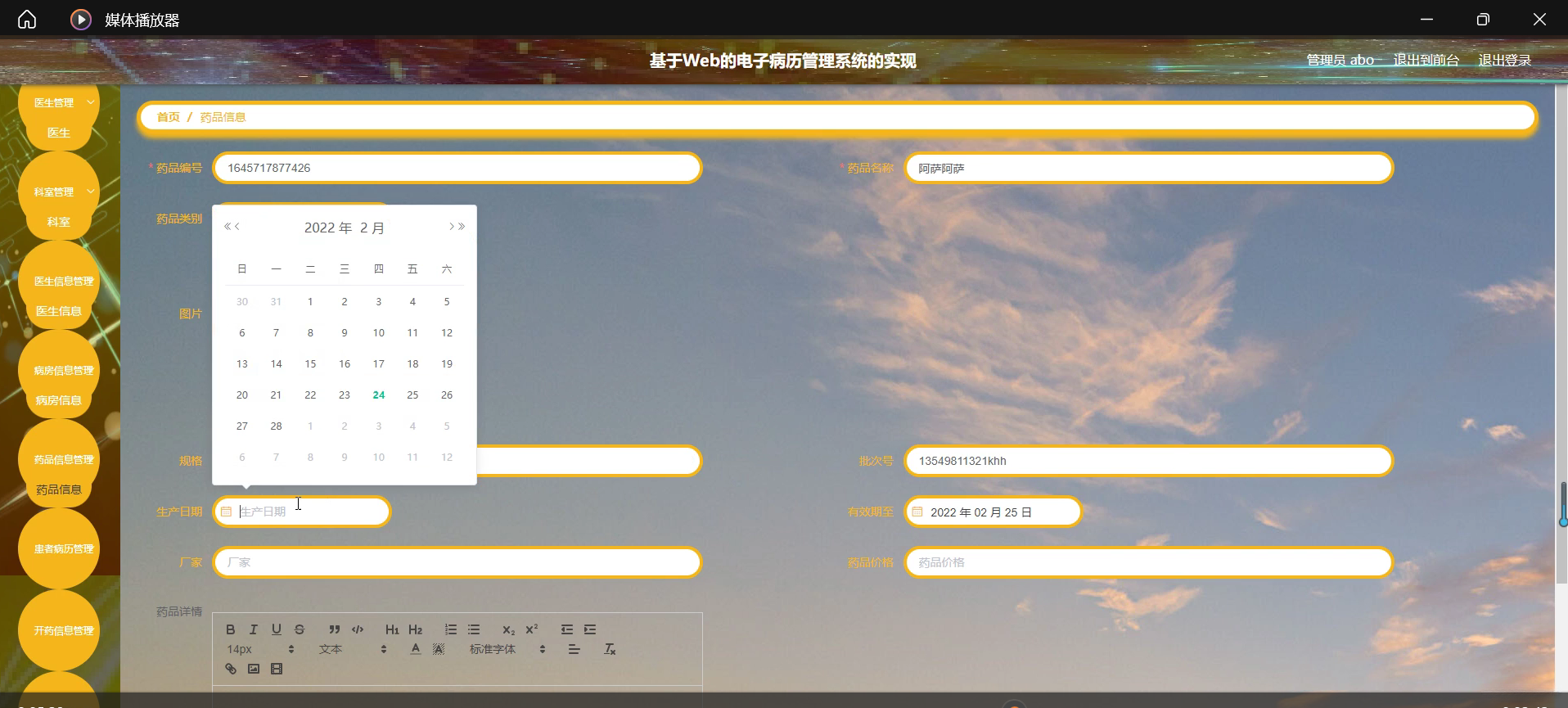Increase the text indent

click(590, 629)
